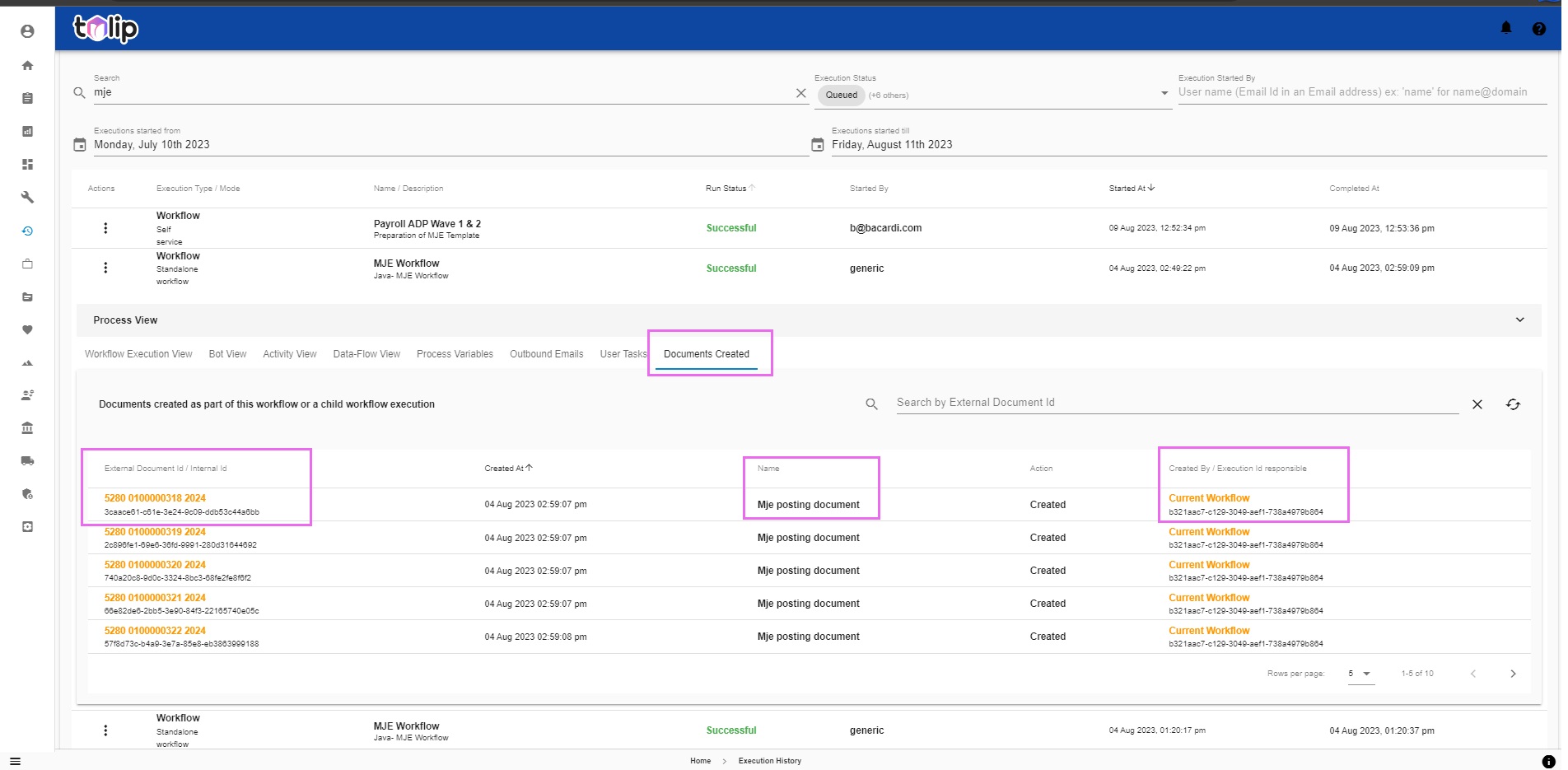Viewport: 1568px width, 770px height.
Task: Toggle the hamburger menu at bottom left
Action: click(15, 761)
